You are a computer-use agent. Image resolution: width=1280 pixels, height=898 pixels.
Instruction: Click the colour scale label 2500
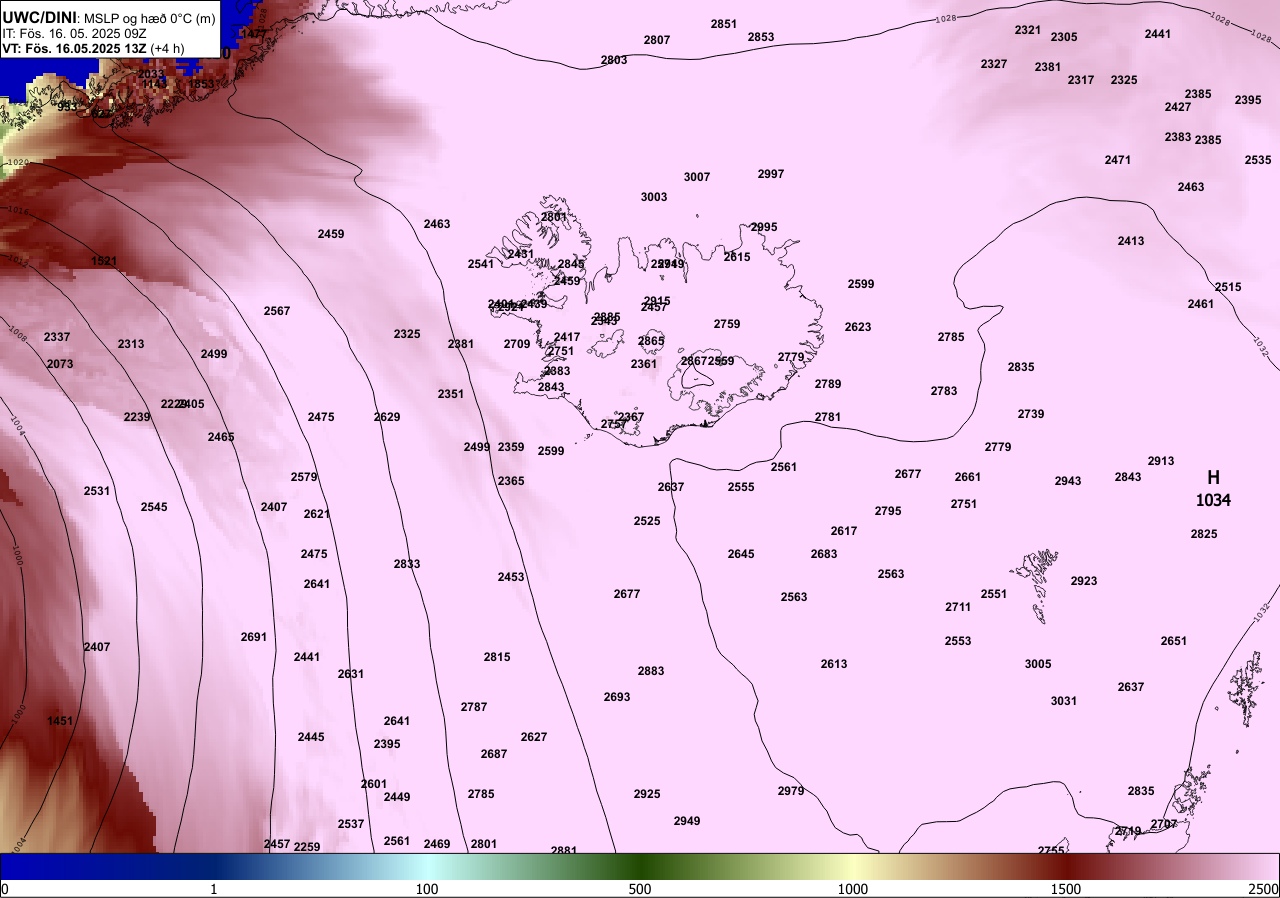coord(1263,889)
